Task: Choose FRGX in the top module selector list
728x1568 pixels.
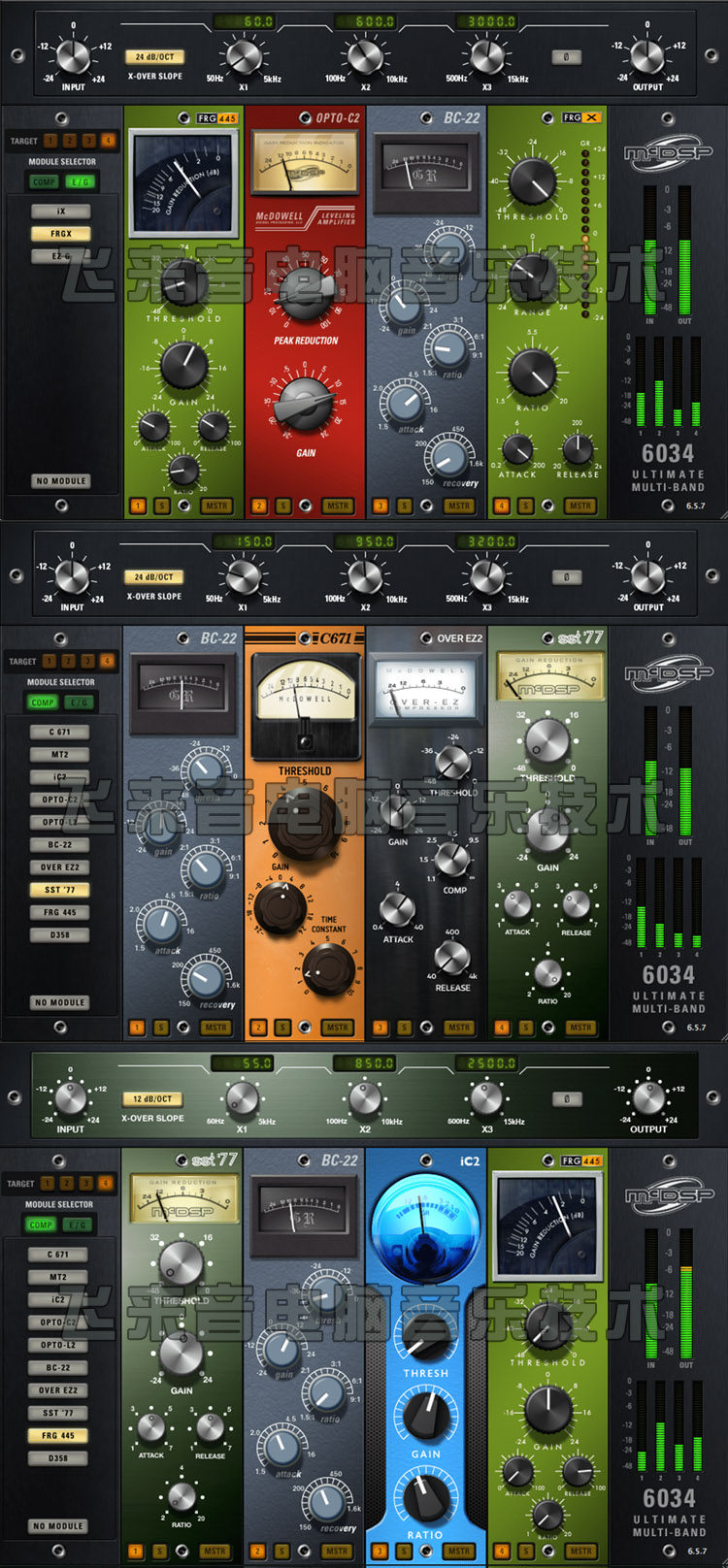Action: click(x=60, y=233)
